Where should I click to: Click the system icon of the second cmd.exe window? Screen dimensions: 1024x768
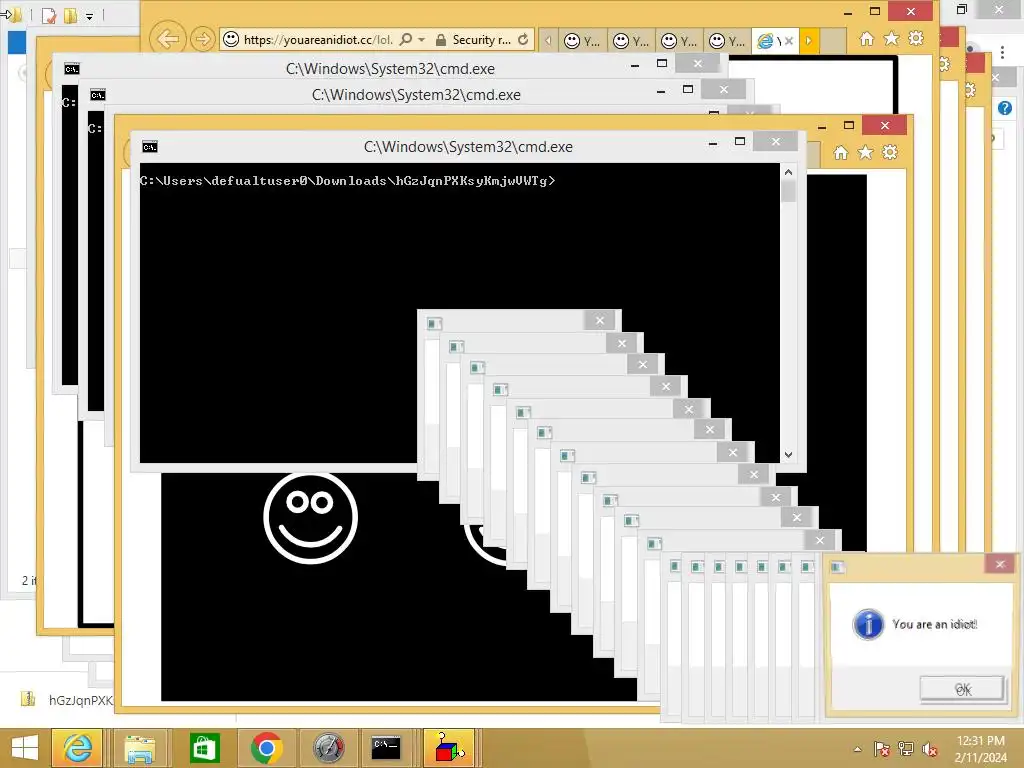click(97, 95)
